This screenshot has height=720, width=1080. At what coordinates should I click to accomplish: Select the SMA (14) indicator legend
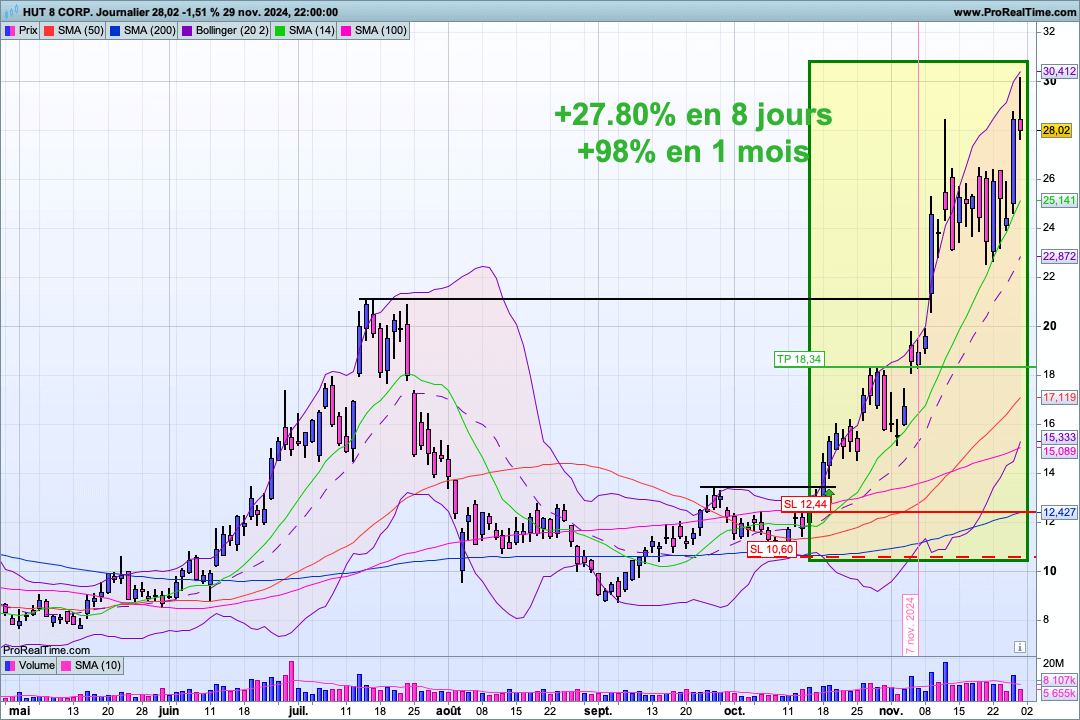click(304, 30)
